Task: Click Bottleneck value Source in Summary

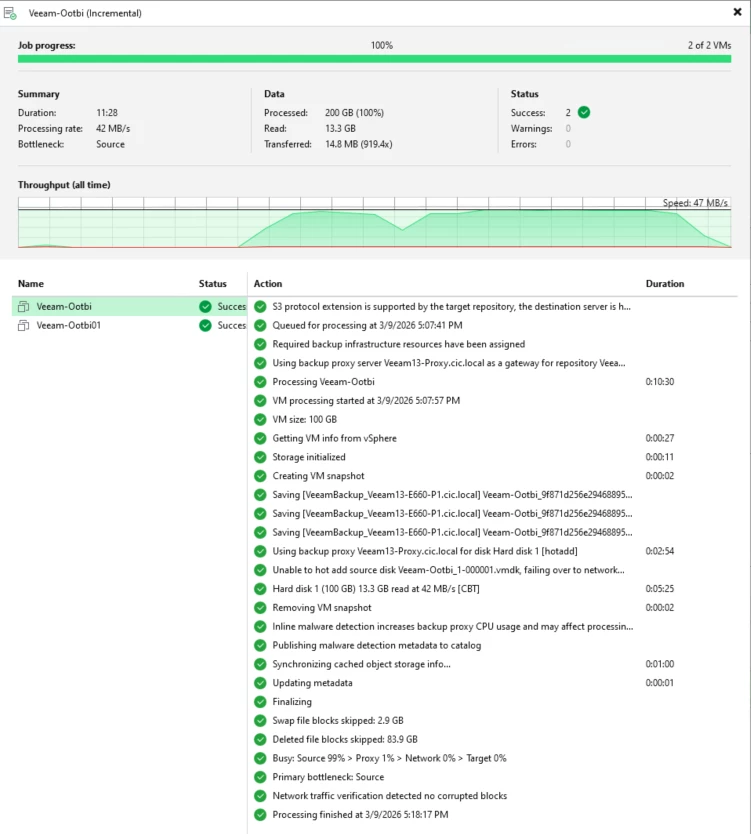Action: [110, 144]
